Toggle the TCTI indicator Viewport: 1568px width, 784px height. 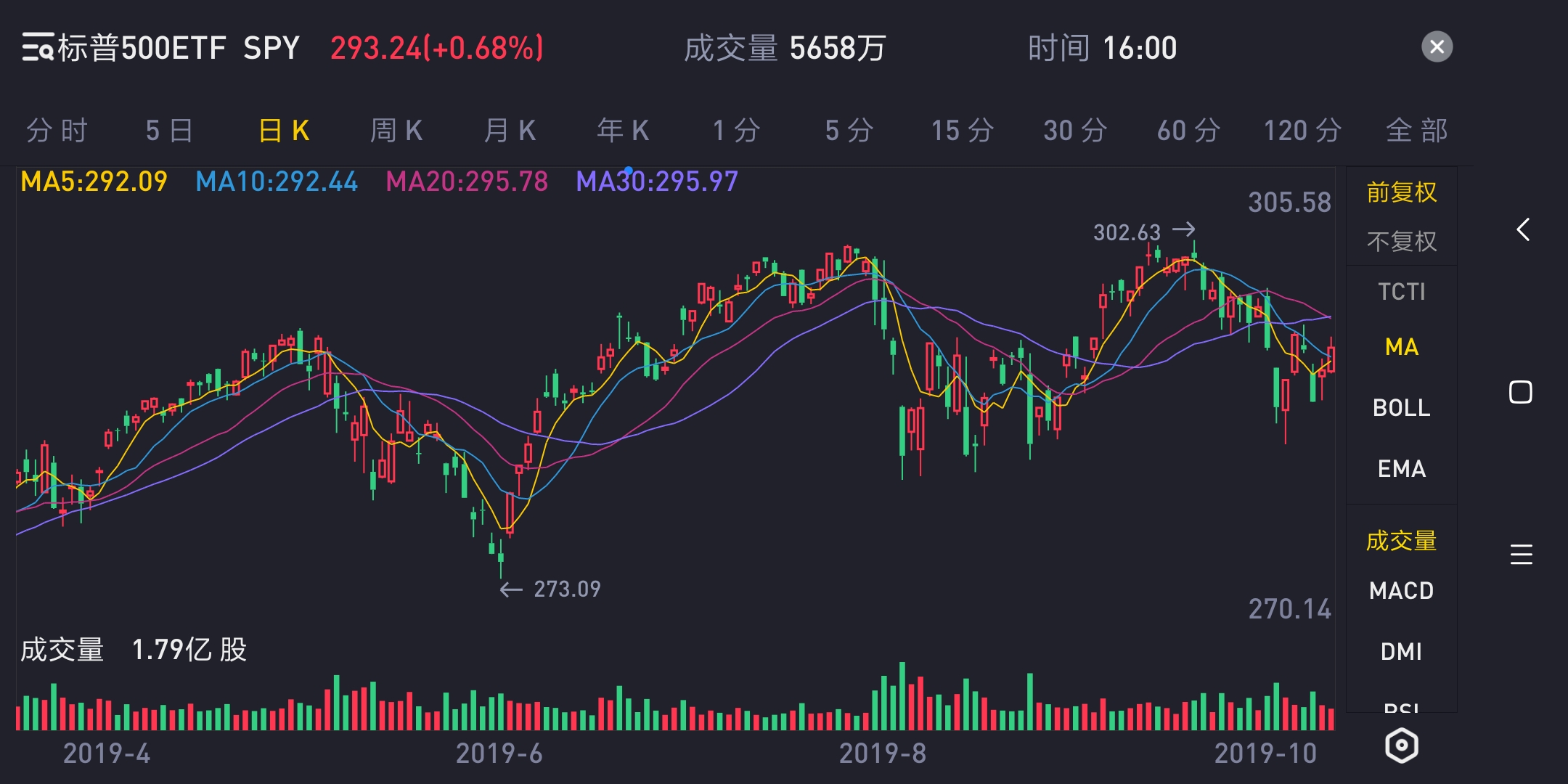click(1401, 292)
